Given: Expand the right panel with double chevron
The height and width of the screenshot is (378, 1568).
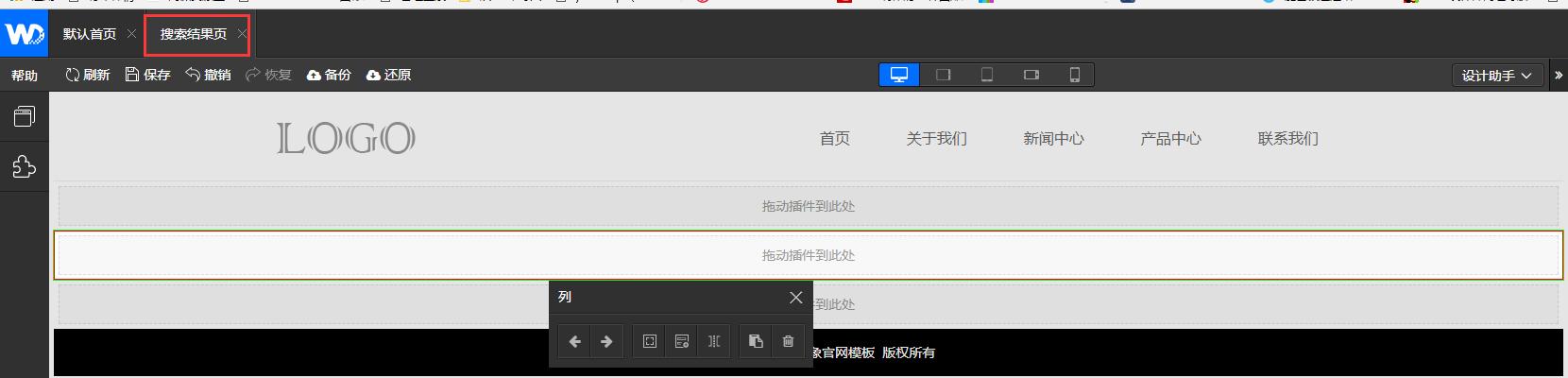Looking at the screenshot, I should [x=1559, y=76].
